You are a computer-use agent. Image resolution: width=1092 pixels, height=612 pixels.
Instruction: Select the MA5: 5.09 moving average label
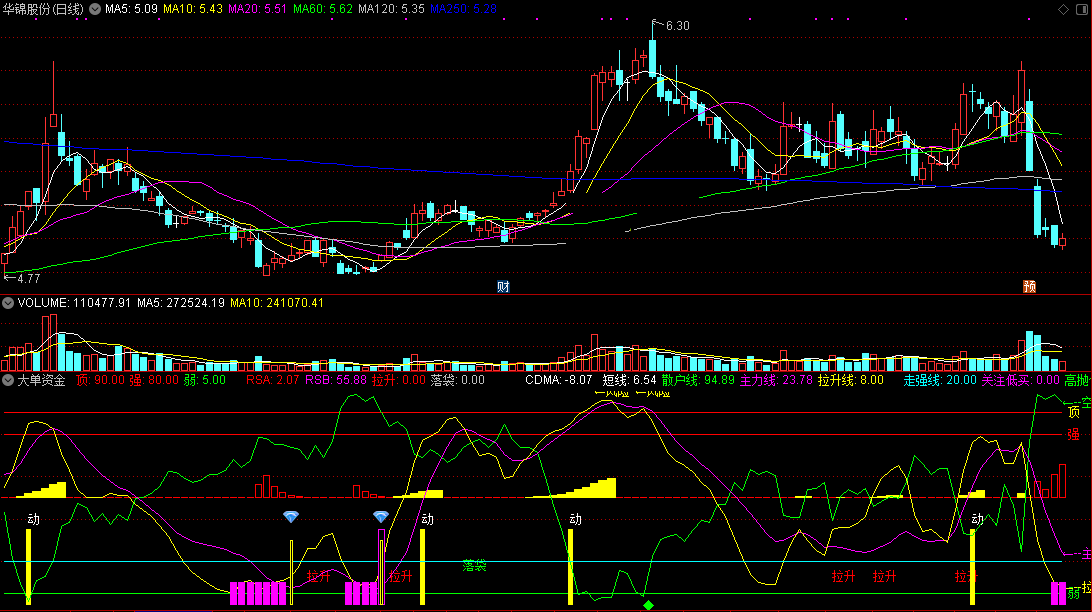132,9
